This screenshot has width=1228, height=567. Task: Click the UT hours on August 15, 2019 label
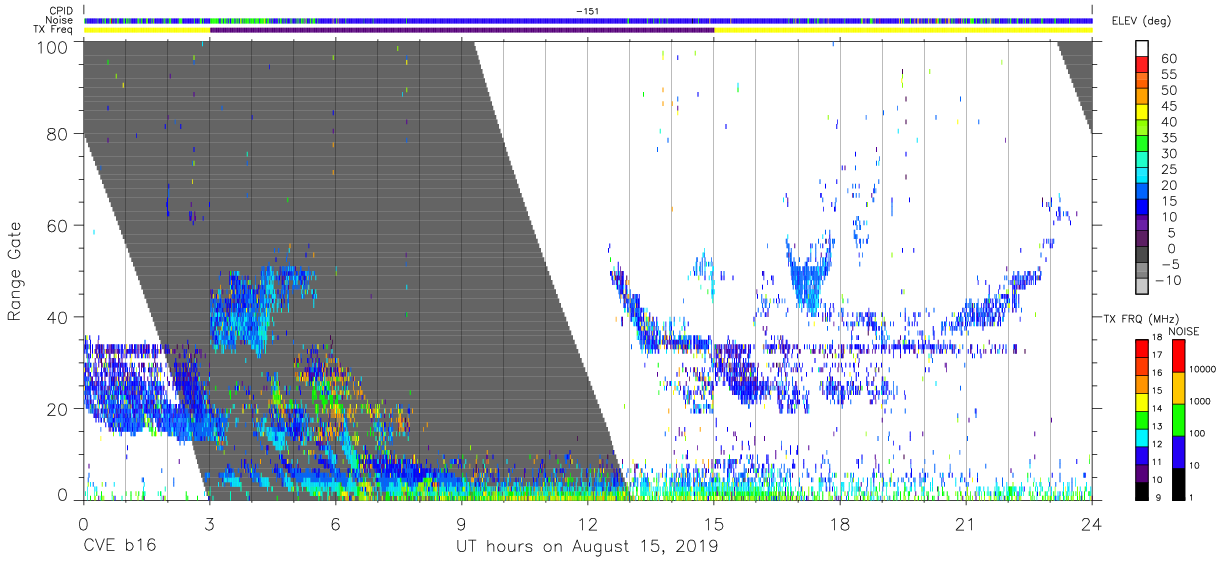click(x=587, y=546)
